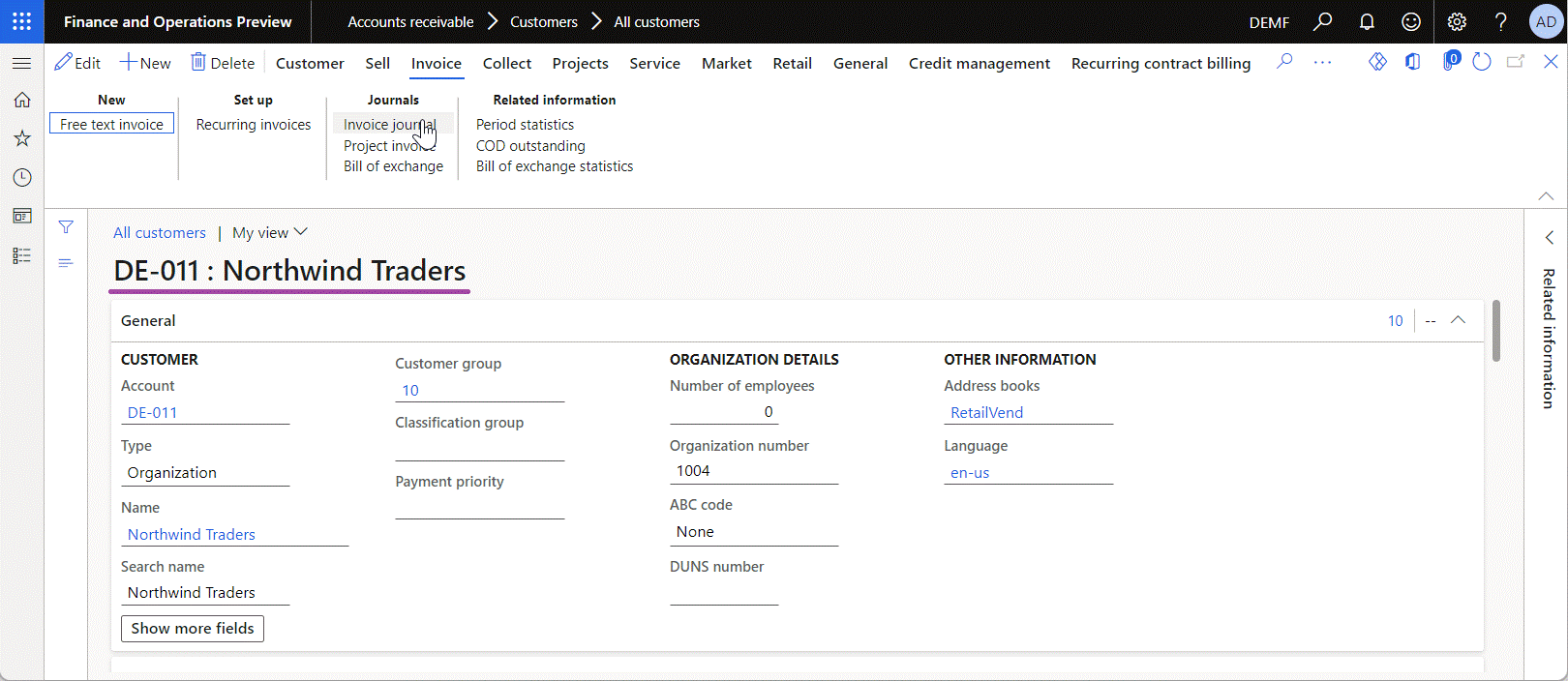
Task: Click the refresh page icon
Action: 1481,62
